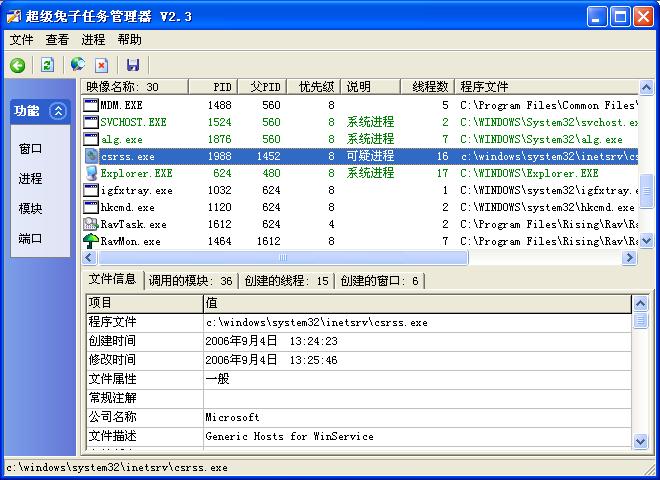Open the 文件 menu

[21, 40]
